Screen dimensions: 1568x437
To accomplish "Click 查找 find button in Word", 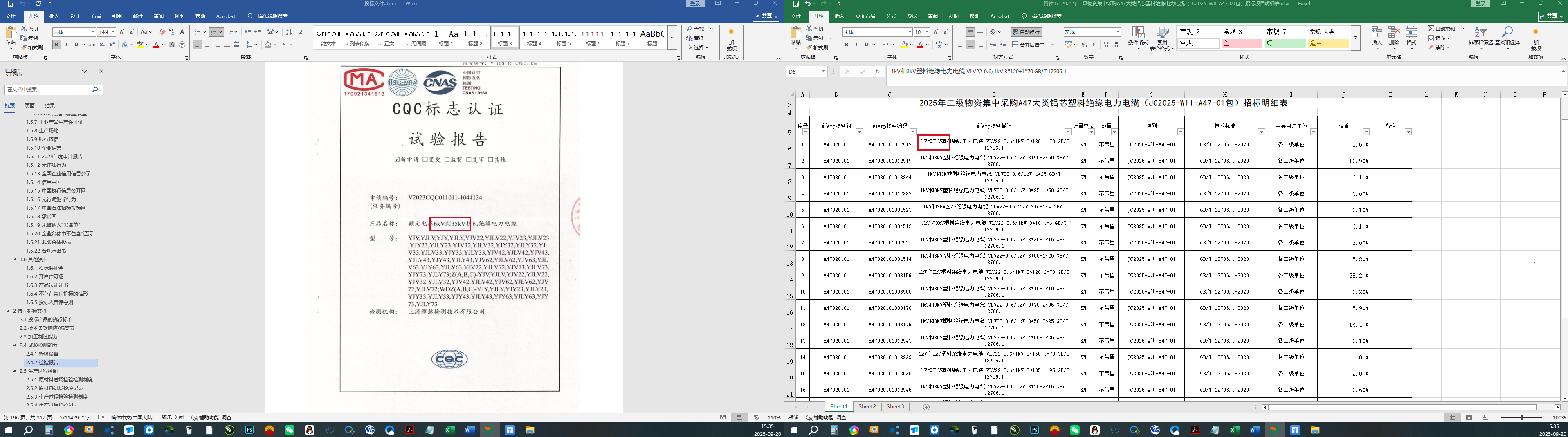I will point(695,29).
